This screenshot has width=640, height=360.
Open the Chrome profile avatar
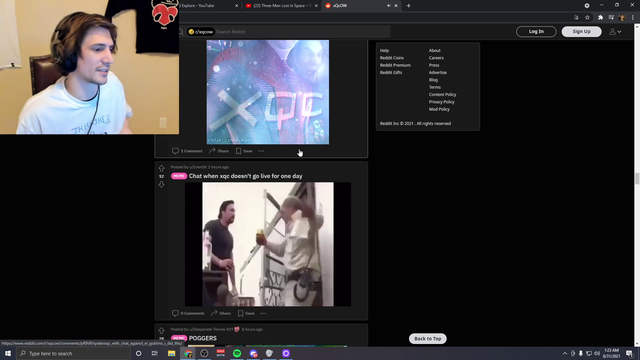pyautogui.click(x=622, y=18)
